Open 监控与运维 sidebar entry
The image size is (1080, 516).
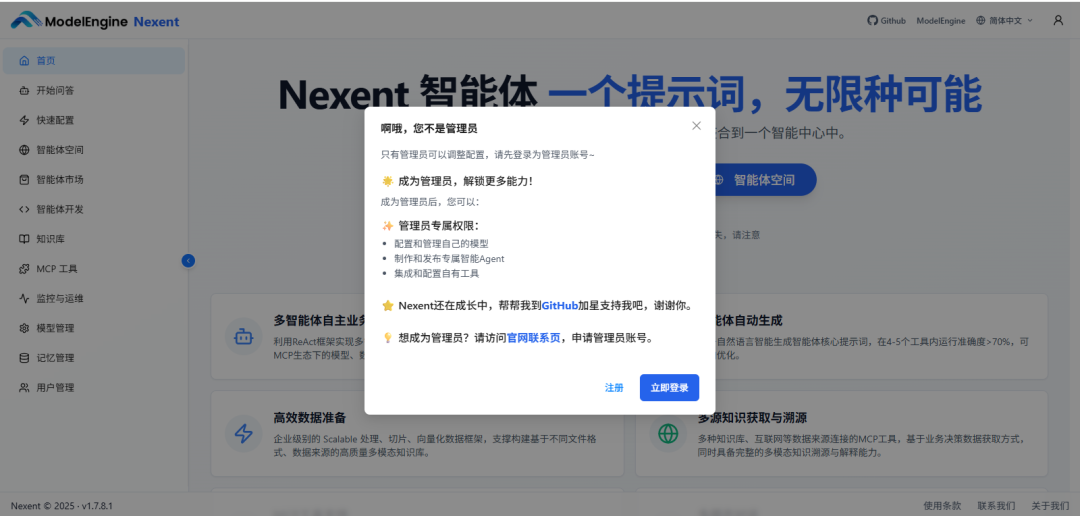[x=94, y=298]
